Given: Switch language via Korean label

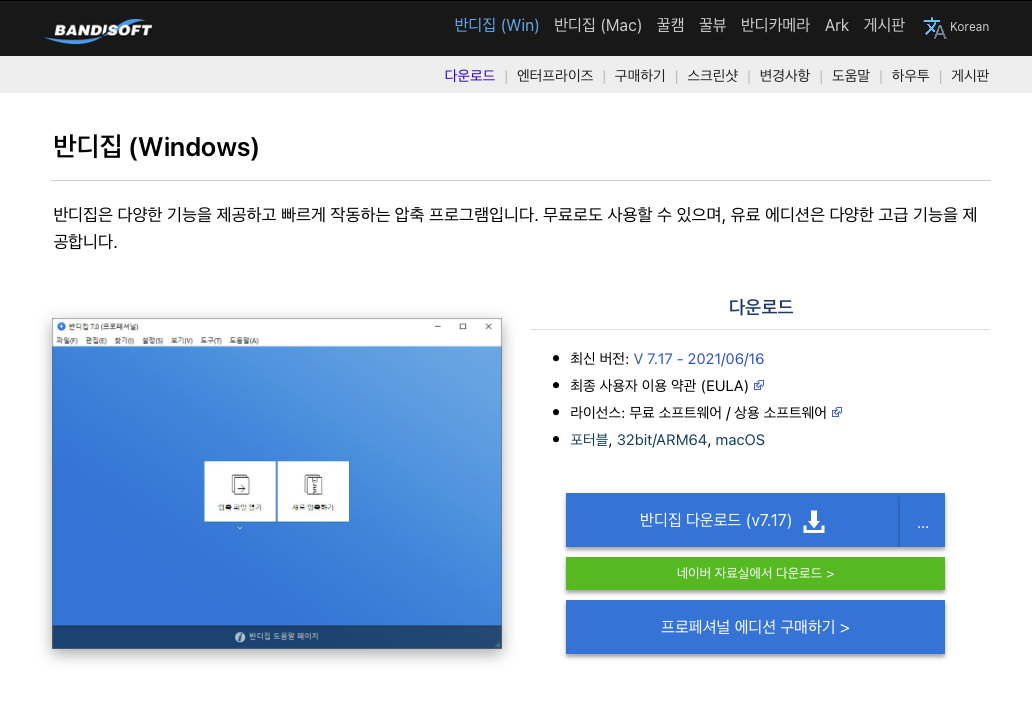Looking at the screenshot, I should point(969,27).
